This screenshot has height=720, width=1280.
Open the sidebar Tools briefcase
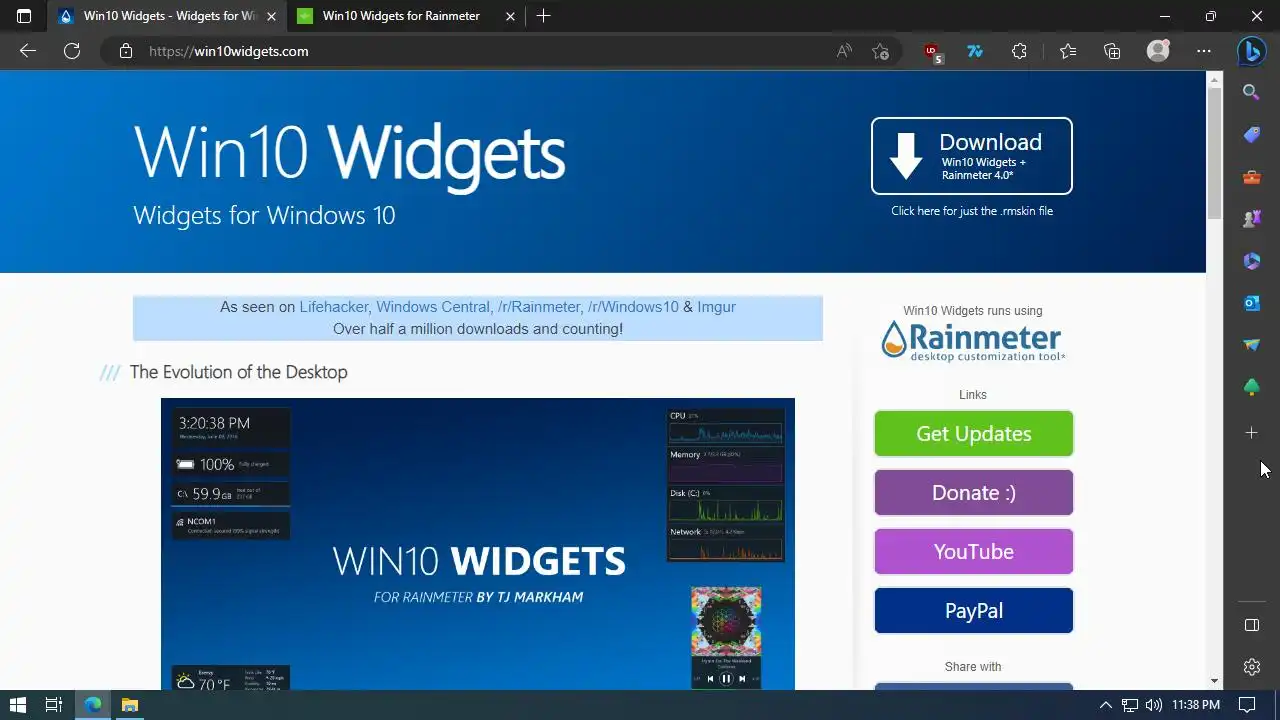1251,177
